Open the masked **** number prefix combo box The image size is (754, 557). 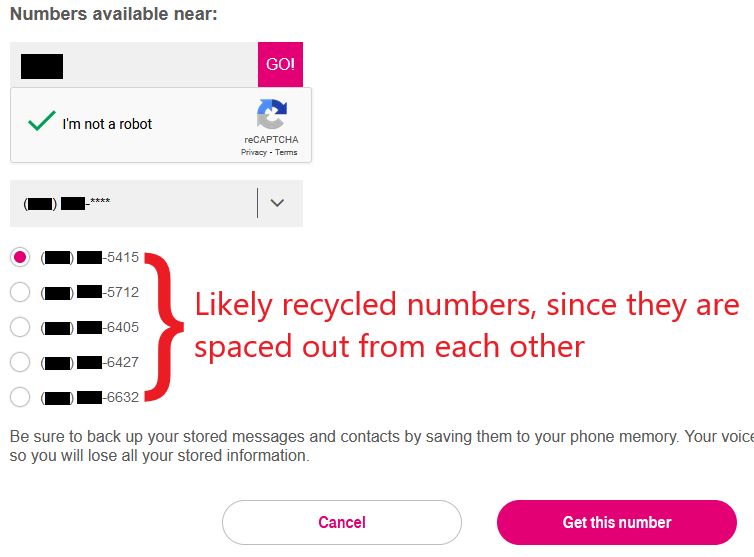(x=156, y=203)
